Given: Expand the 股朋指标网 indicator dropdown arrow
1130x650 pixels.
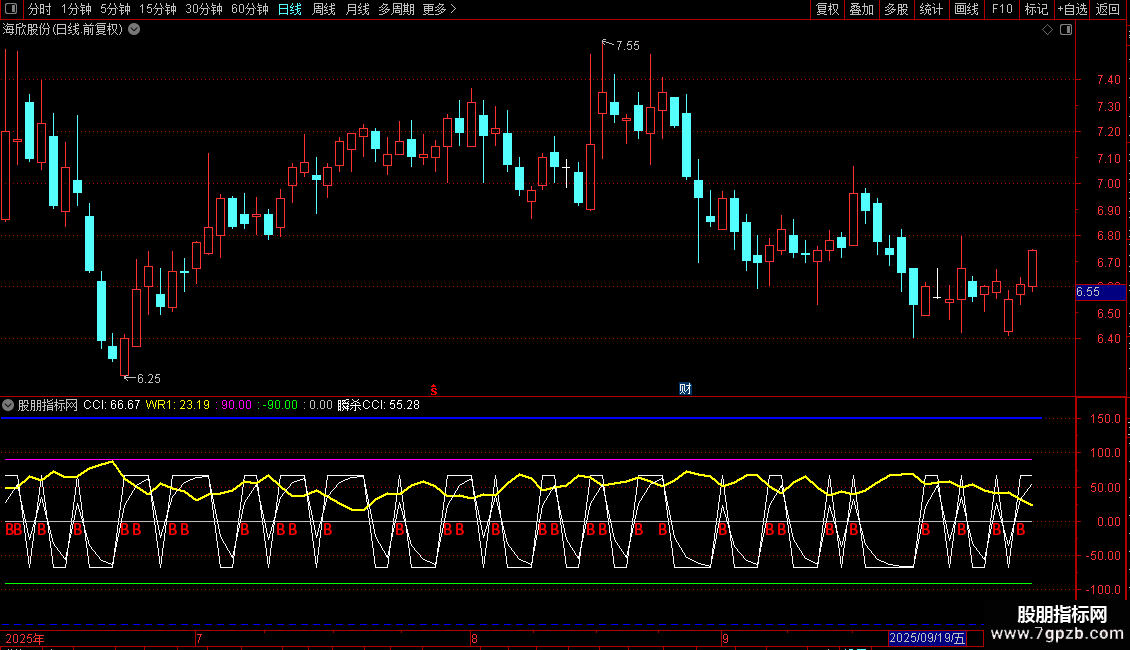Looking at the screenshot, I should pyautogui.click(x=9, y=405).
